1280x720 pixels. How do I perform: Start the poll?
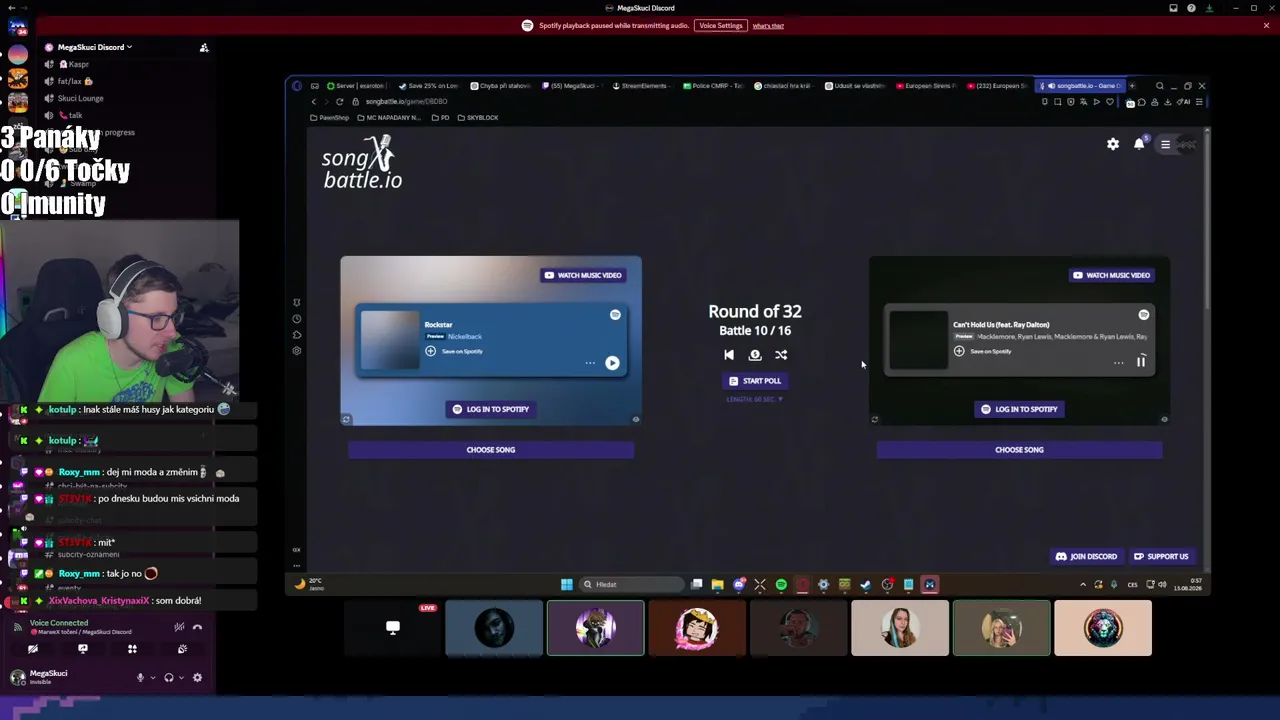755,381
